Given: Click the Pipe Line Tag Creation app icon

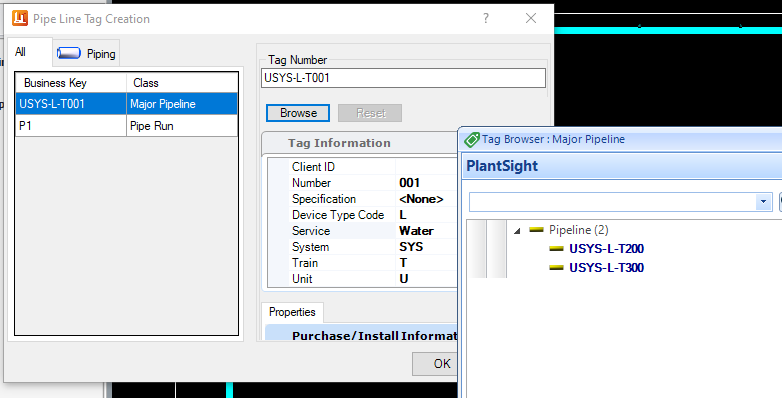Looking at the screenshot, I should click(20, 18).
